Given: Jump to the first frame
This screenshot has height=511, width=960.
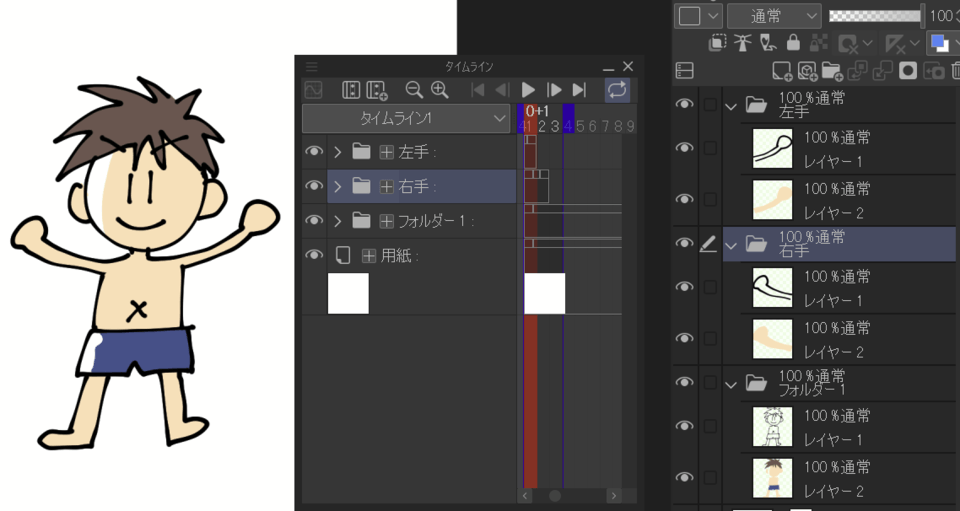Looking at the screenshot, I should click(478, 90).
